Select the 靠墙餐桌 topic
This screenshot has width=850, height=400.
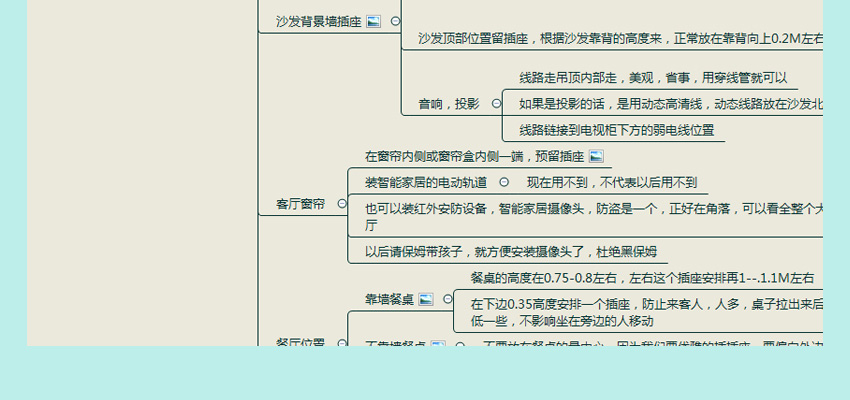(x=389, y=299)
